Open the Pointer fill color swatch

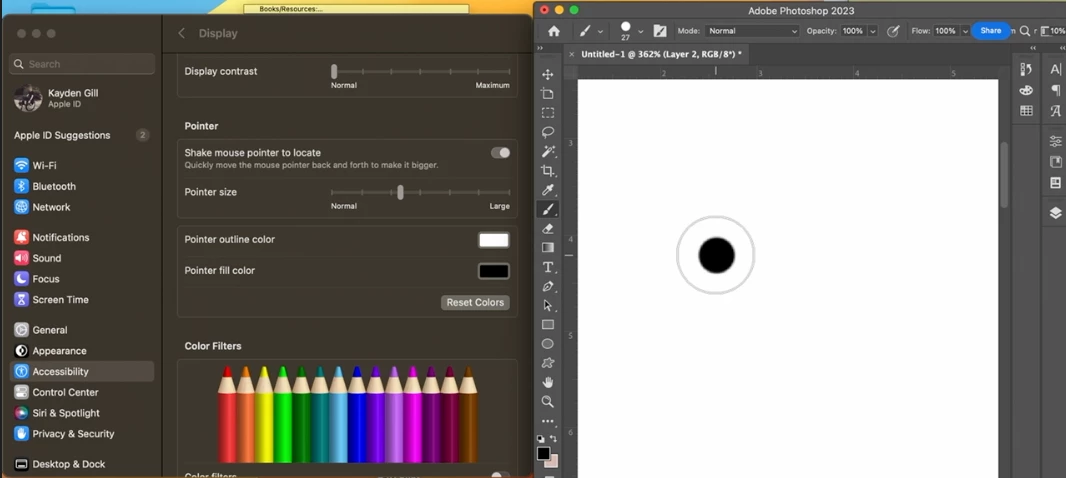tap(494, 271)
